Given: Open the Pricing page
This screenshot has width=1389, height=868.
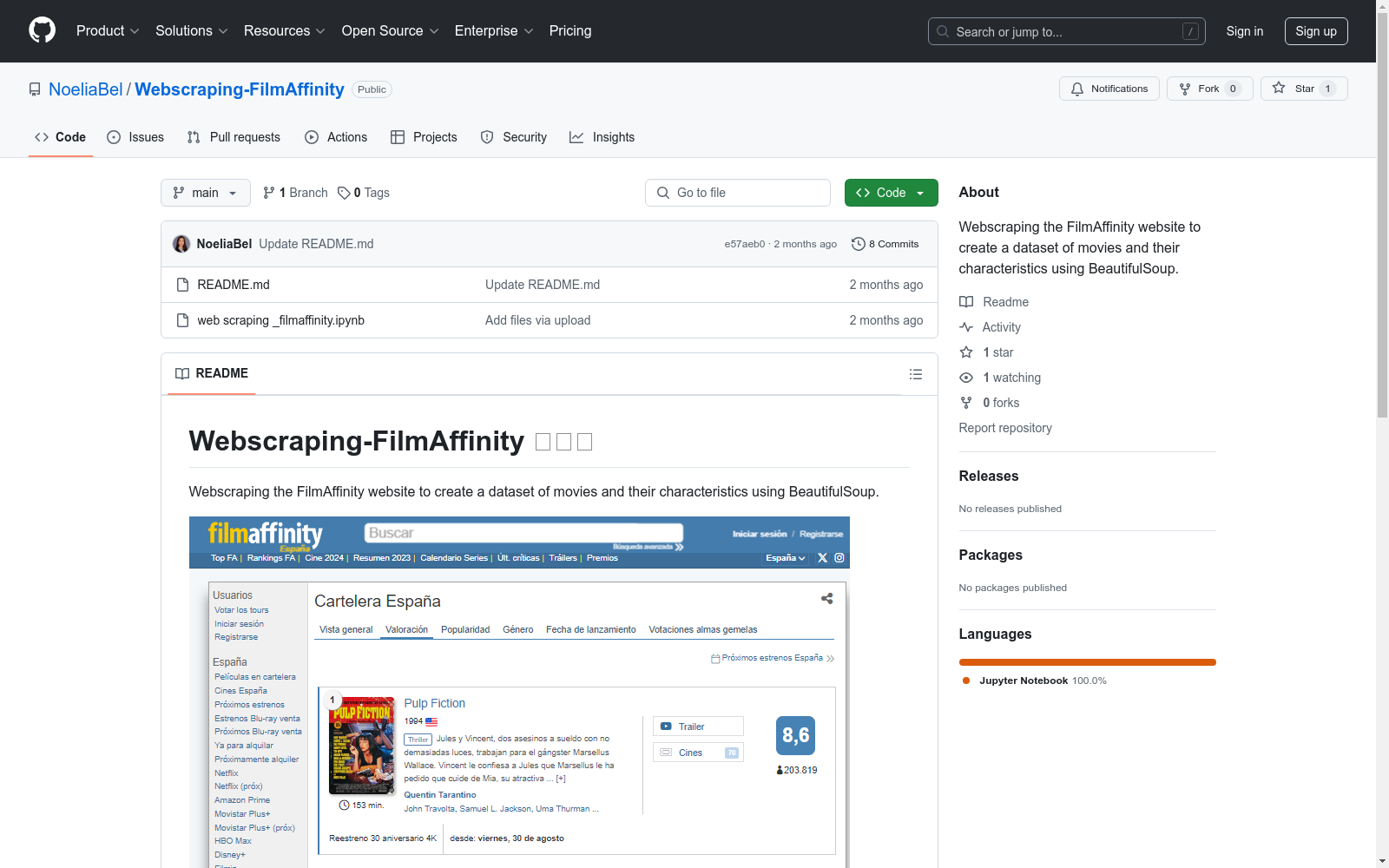Looking at the screenshot, I should 570,30.
